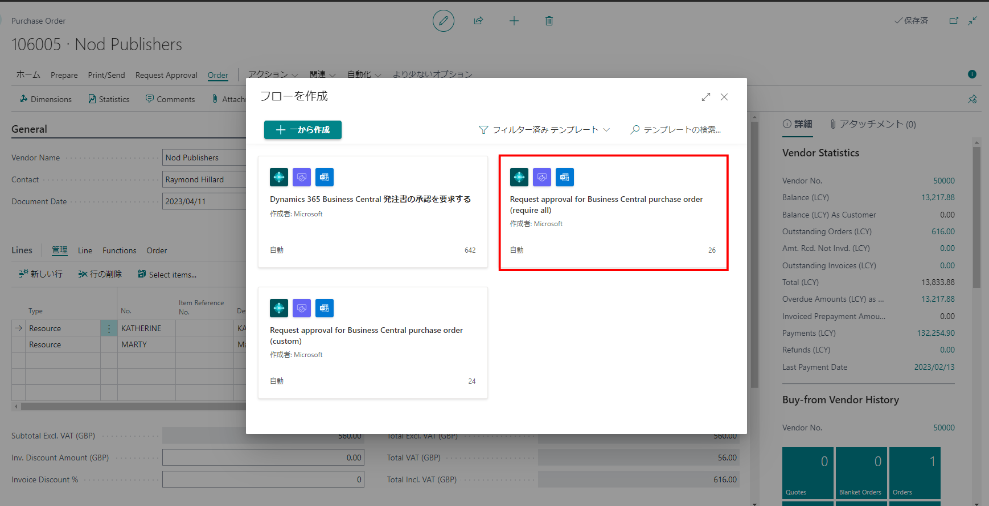Click the テンプレートの検索 search field
This screenshot has width=989, height=506.
(676, 130)
